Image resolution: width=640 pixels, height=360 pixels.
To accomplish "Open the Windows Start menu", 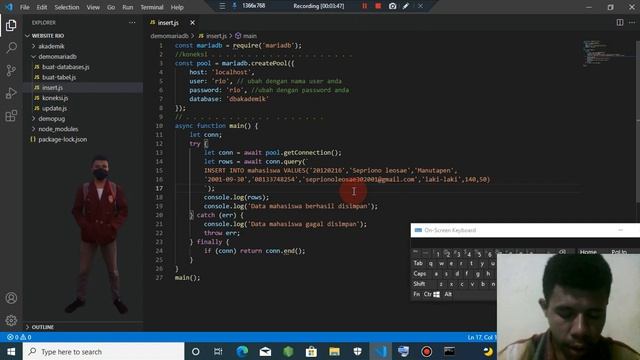I will point(11,351).
